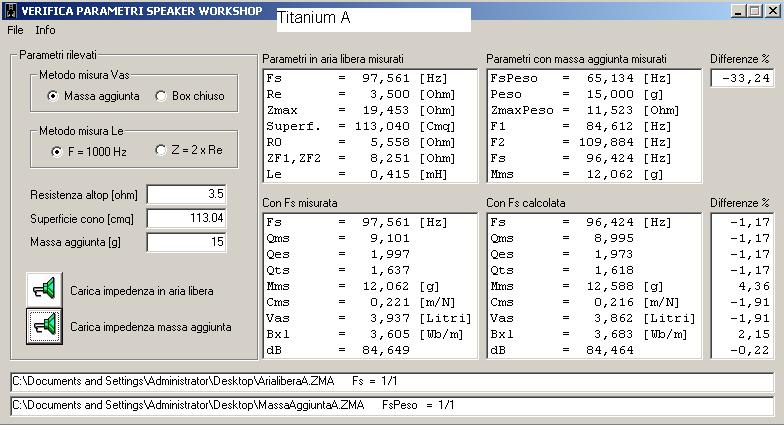The width and height of the screenshot is (784, 425).
Task: Click the Superficie cono input field
Action: pos(186,218)
